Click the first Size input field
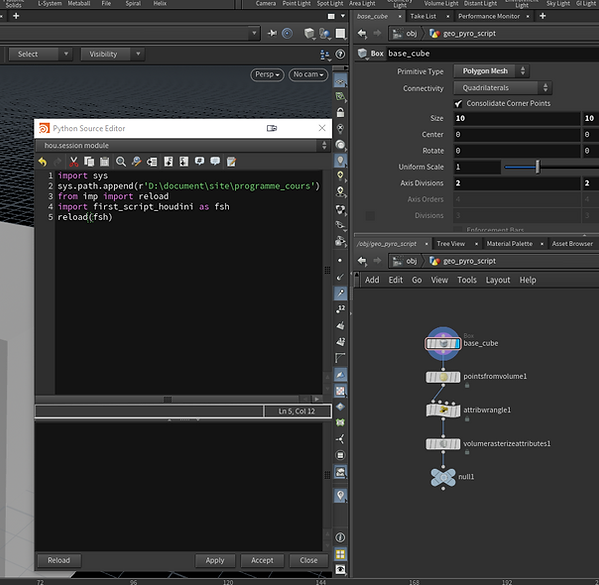Screen dimensions: 599x585 pyautogui.click(x=516, y=118)
